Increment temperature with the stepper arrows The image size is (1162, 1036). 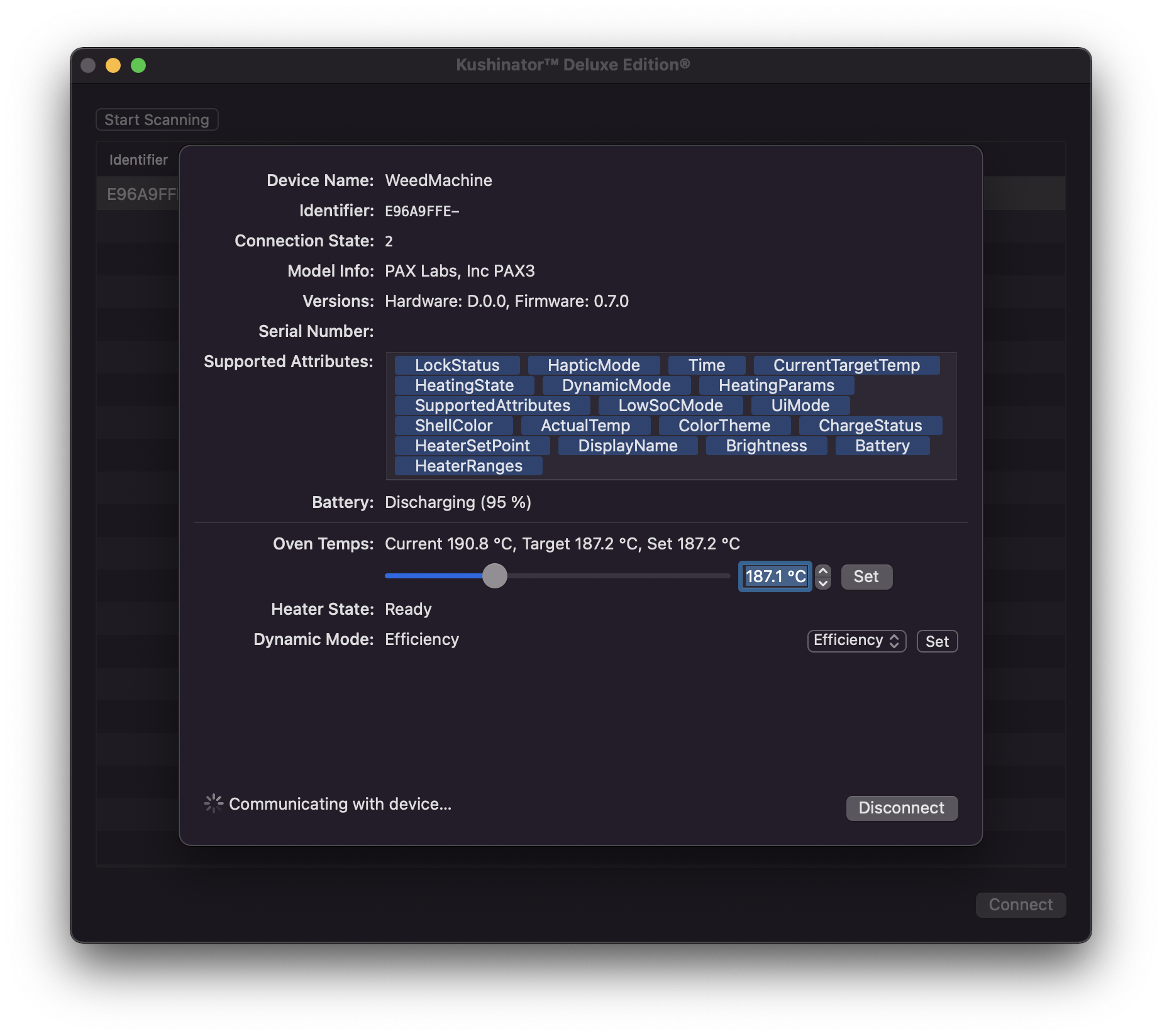click(x=822, y=571)
